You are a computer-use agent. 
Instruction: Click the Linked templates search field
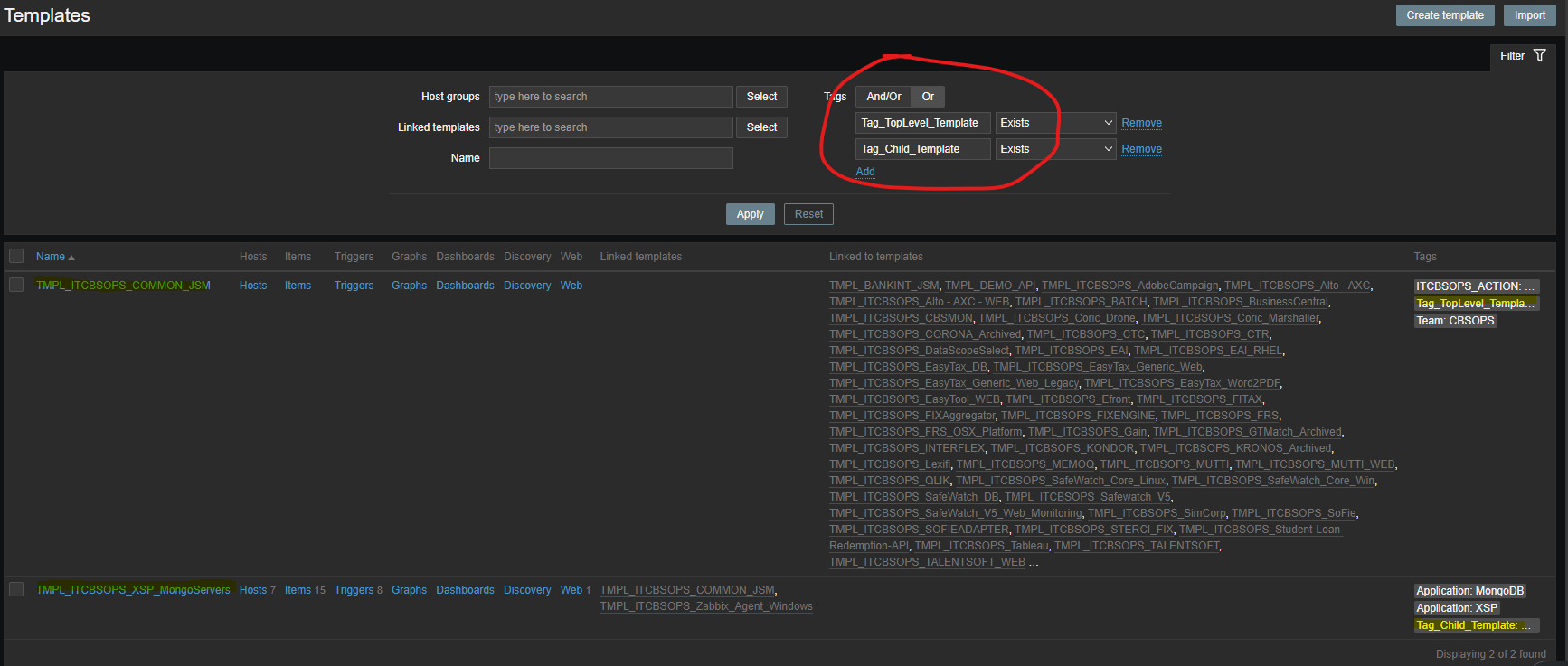pos(610,127)
